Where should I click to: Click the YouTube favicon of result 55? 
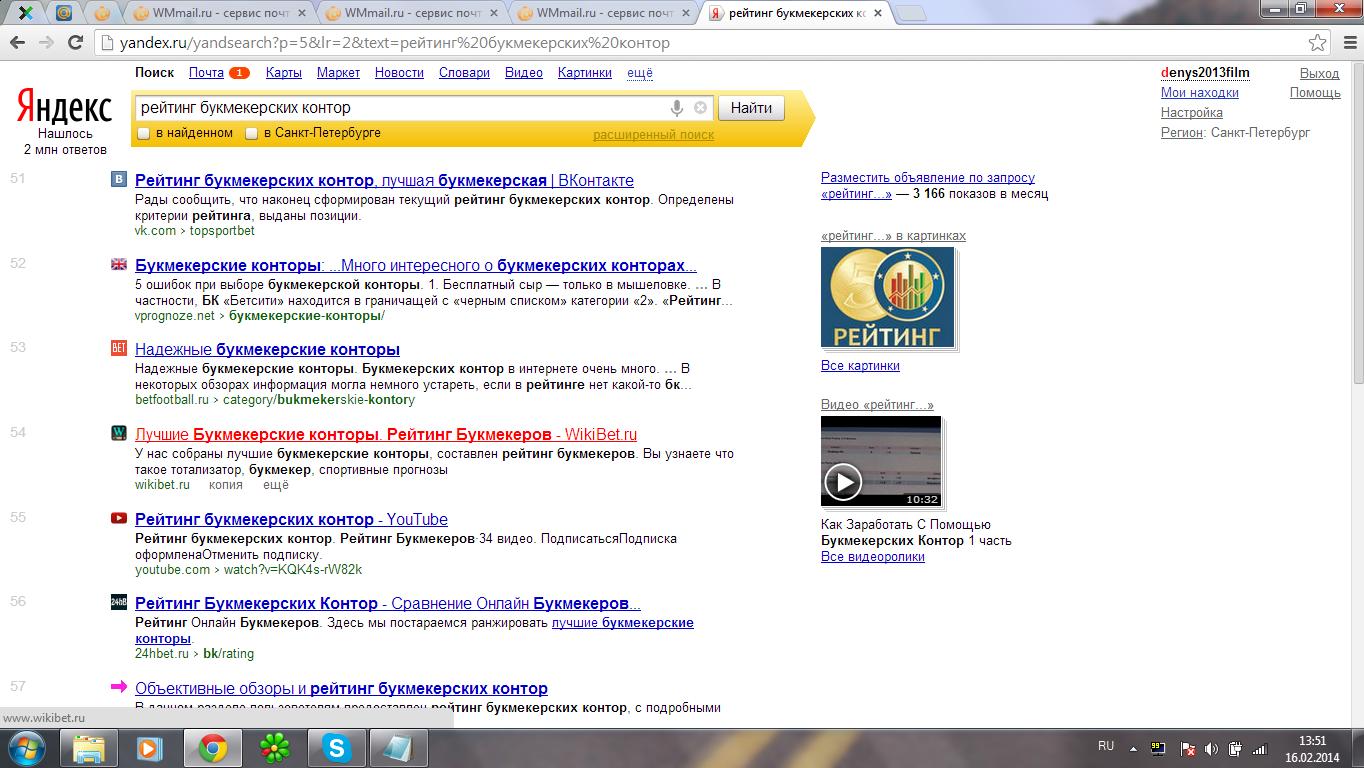coord(119,518)
